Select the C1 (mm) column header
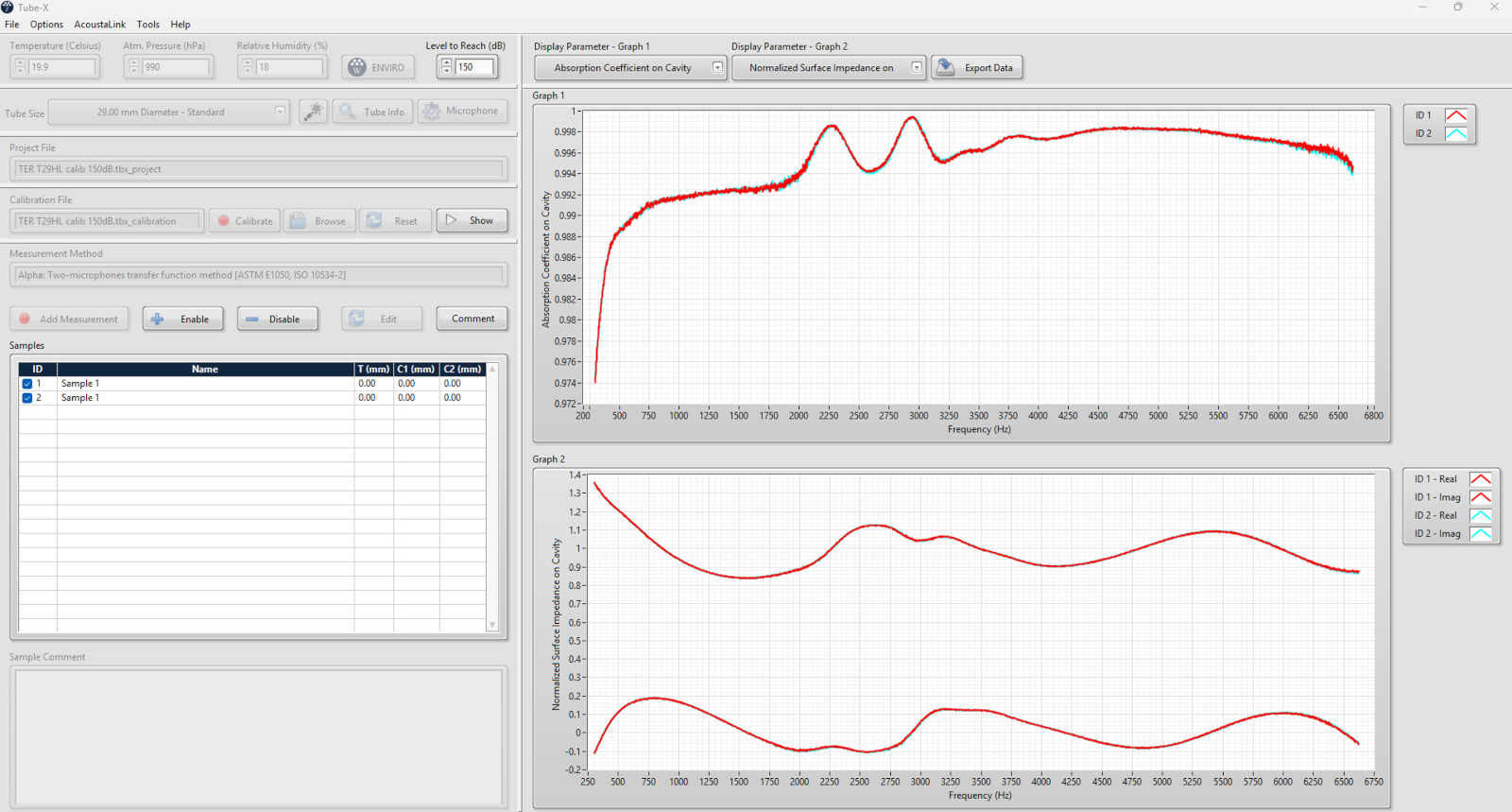 (x=416, y=370)
